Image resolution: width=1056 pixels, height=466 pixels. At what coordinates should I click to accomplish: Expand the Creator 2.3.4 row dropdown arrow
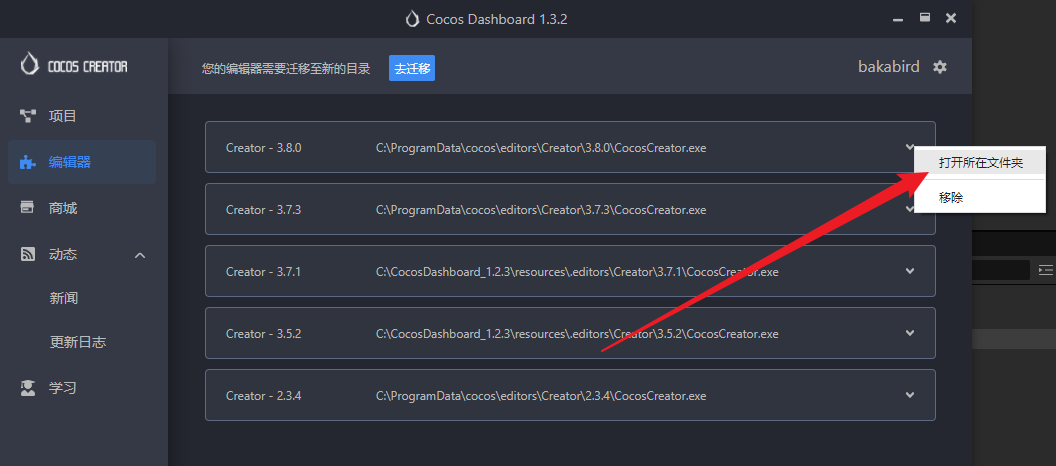point(910,395)
